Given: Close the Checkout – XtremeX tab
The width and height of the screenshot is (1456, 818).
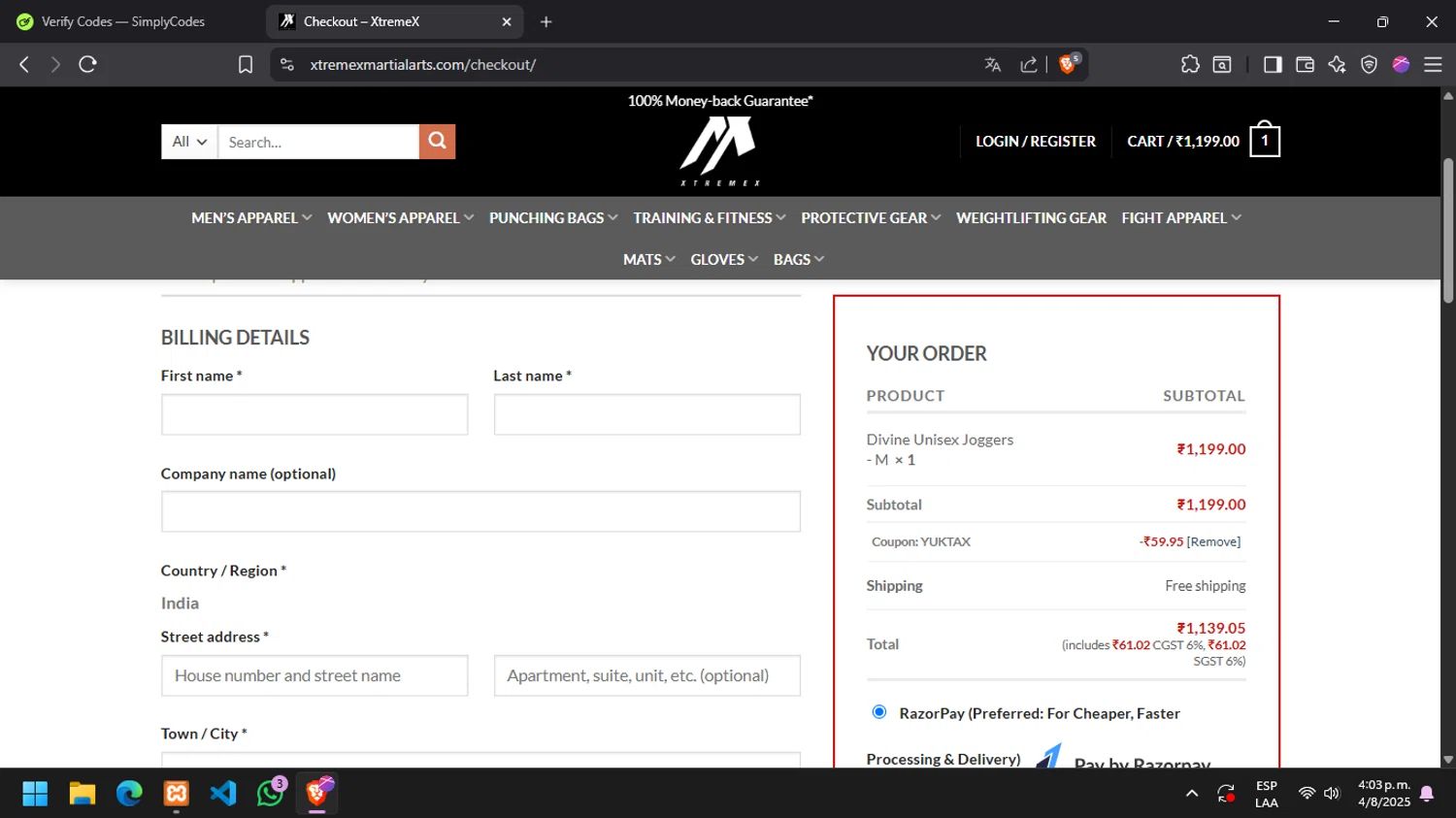Looking at the screenshot, I should coord(506,21).
